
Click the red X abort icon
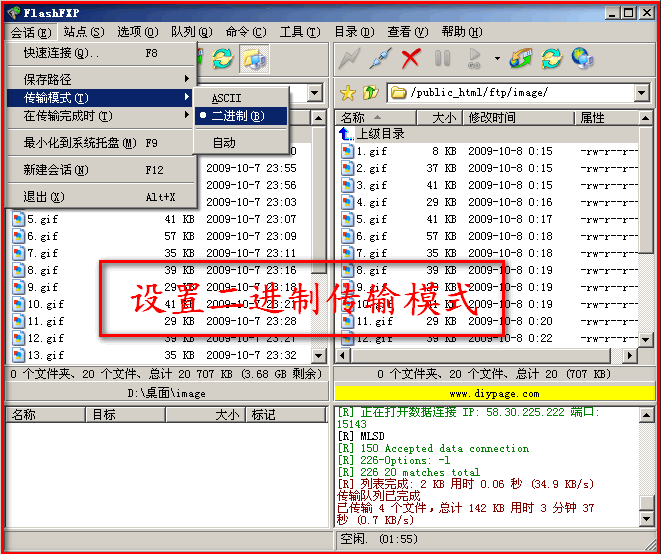(x=411, y=58)
